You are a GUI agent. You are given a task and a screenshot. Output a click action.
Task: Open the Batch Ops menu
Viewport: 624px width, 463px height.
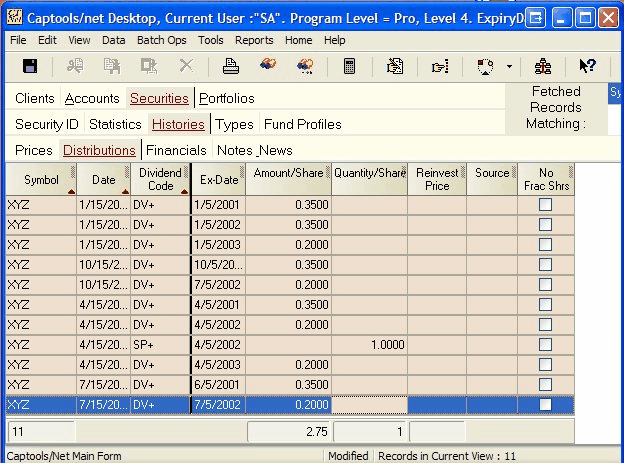[x=161, y=40]
